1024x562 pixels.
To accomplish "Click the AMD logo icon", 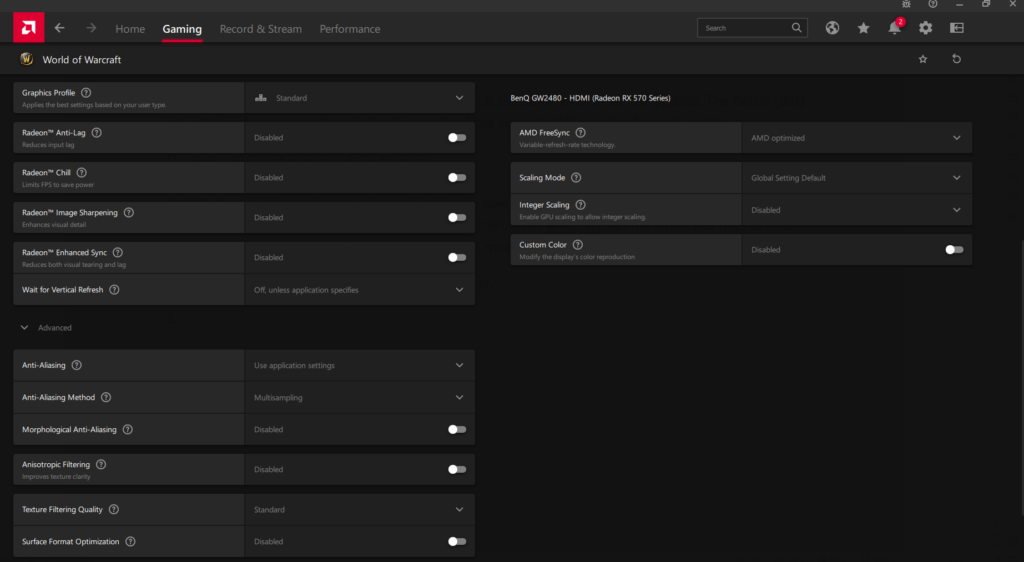I will (x=29, y=27).
